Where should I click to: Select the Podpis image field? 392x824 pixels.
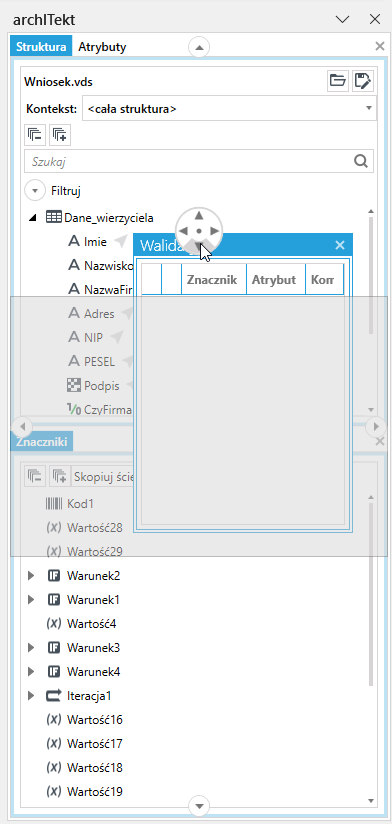pos(101,386)
